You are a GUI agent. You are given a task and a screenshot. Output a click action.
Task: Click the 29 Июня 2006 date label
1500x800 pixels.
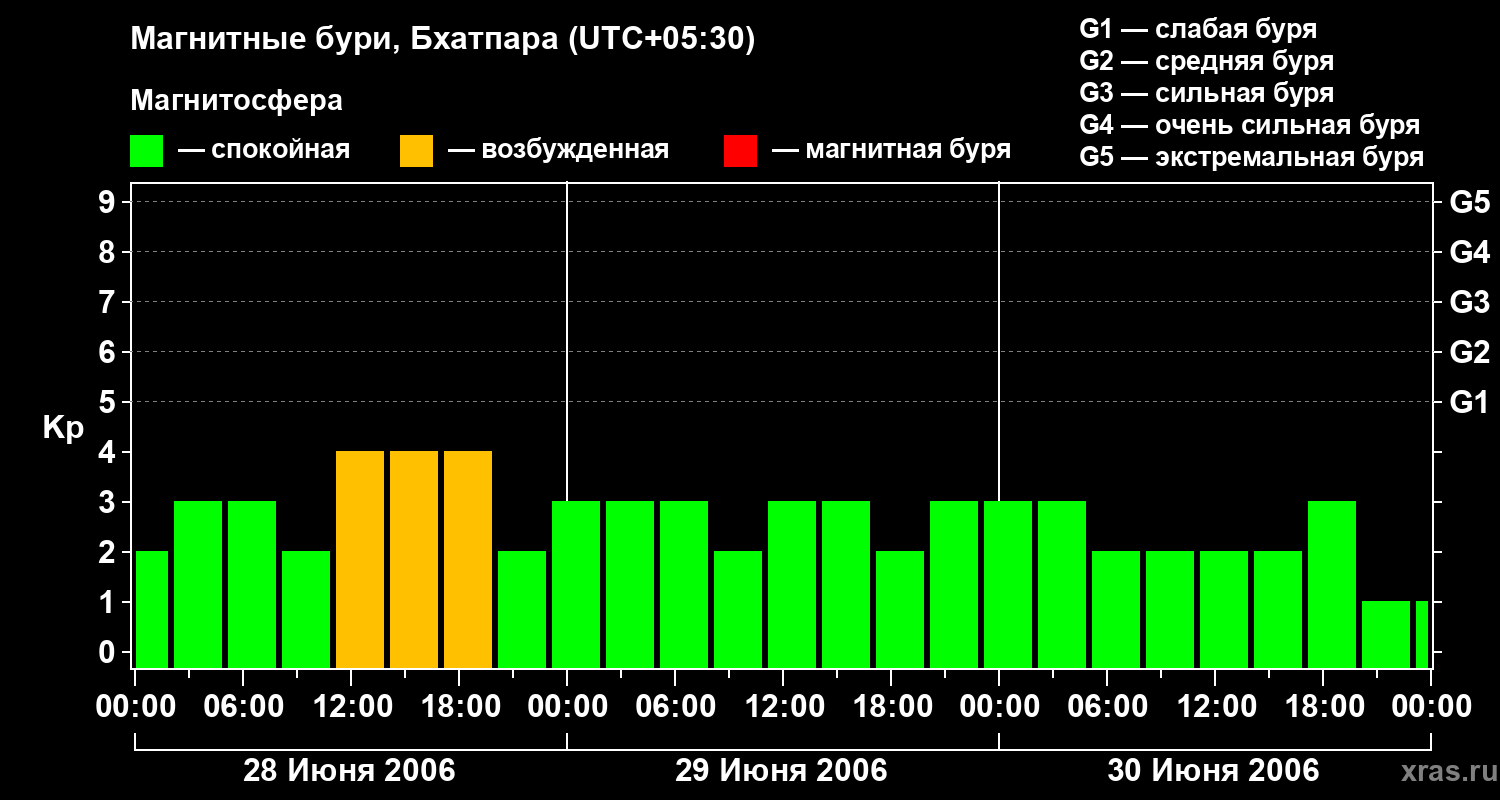pyautogui.click(x=781, y=771)
